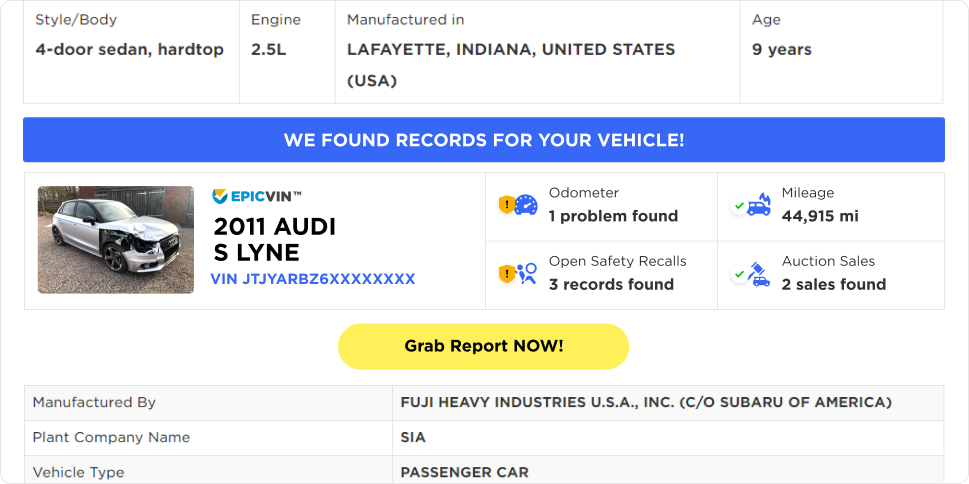The width and height of the screenshot is (969, 484).
Task: Open the VIN JTJYARBZ6XXXXXXXX link
Action: (312, 279)
